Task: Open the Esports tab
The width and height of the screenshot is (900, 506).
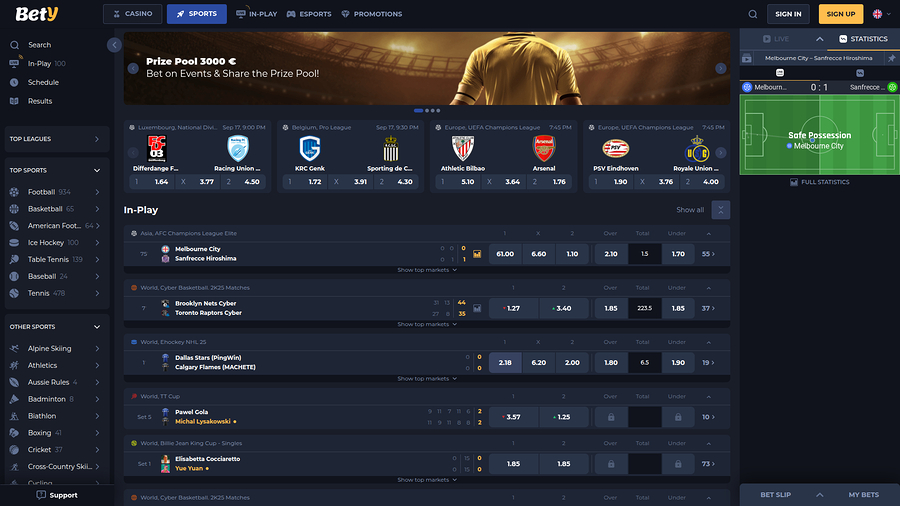Action: pos(309,14)
